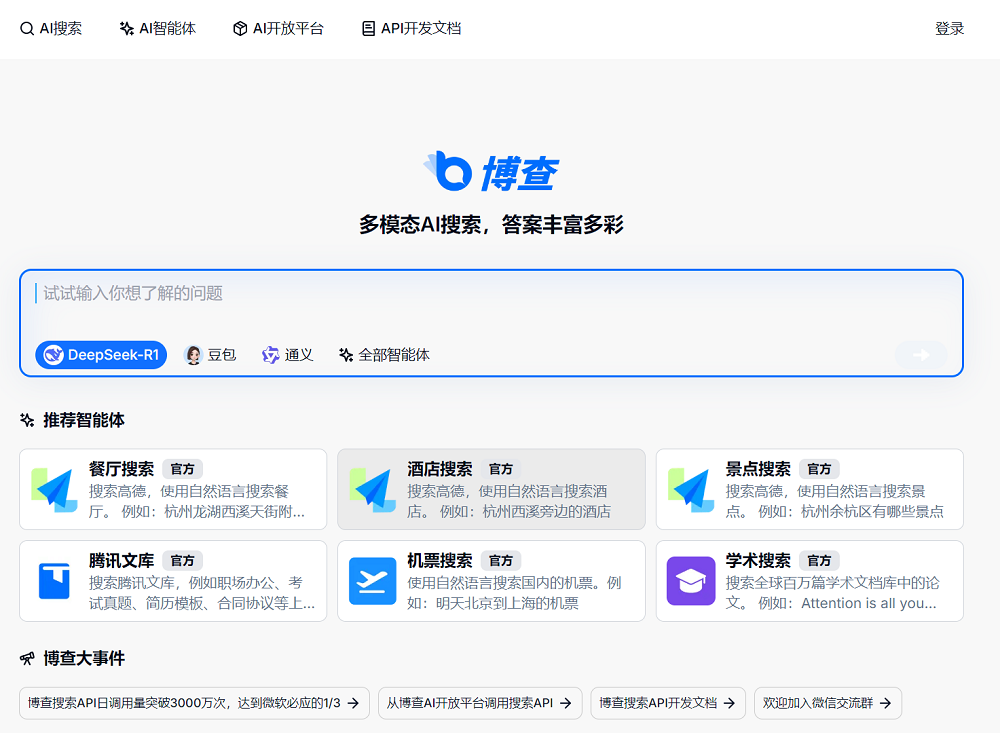The width and height of the screenshot is (1000, 733).
Task: Click the 机票搜索 airplane icon
Action: [x=372, y=581]
